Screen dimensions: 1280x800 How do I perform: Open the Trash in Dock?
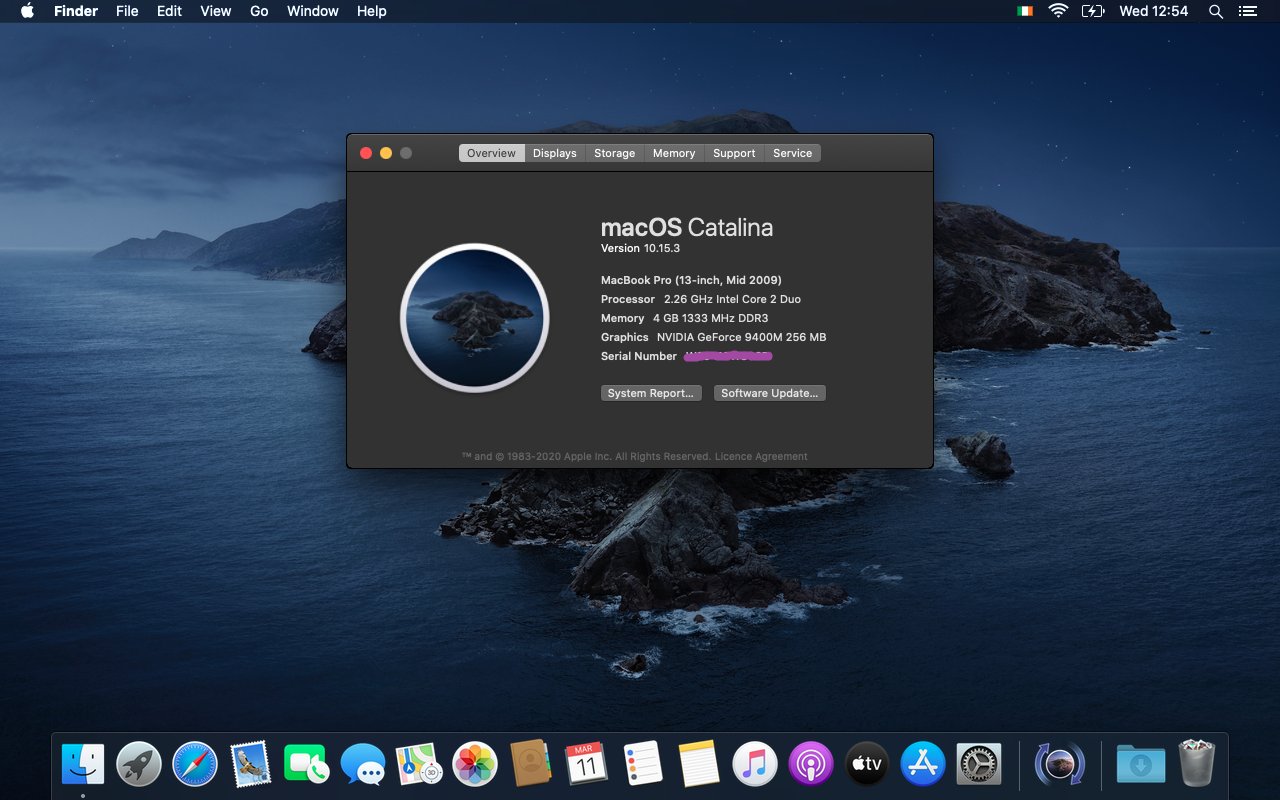pos(1196,763)
